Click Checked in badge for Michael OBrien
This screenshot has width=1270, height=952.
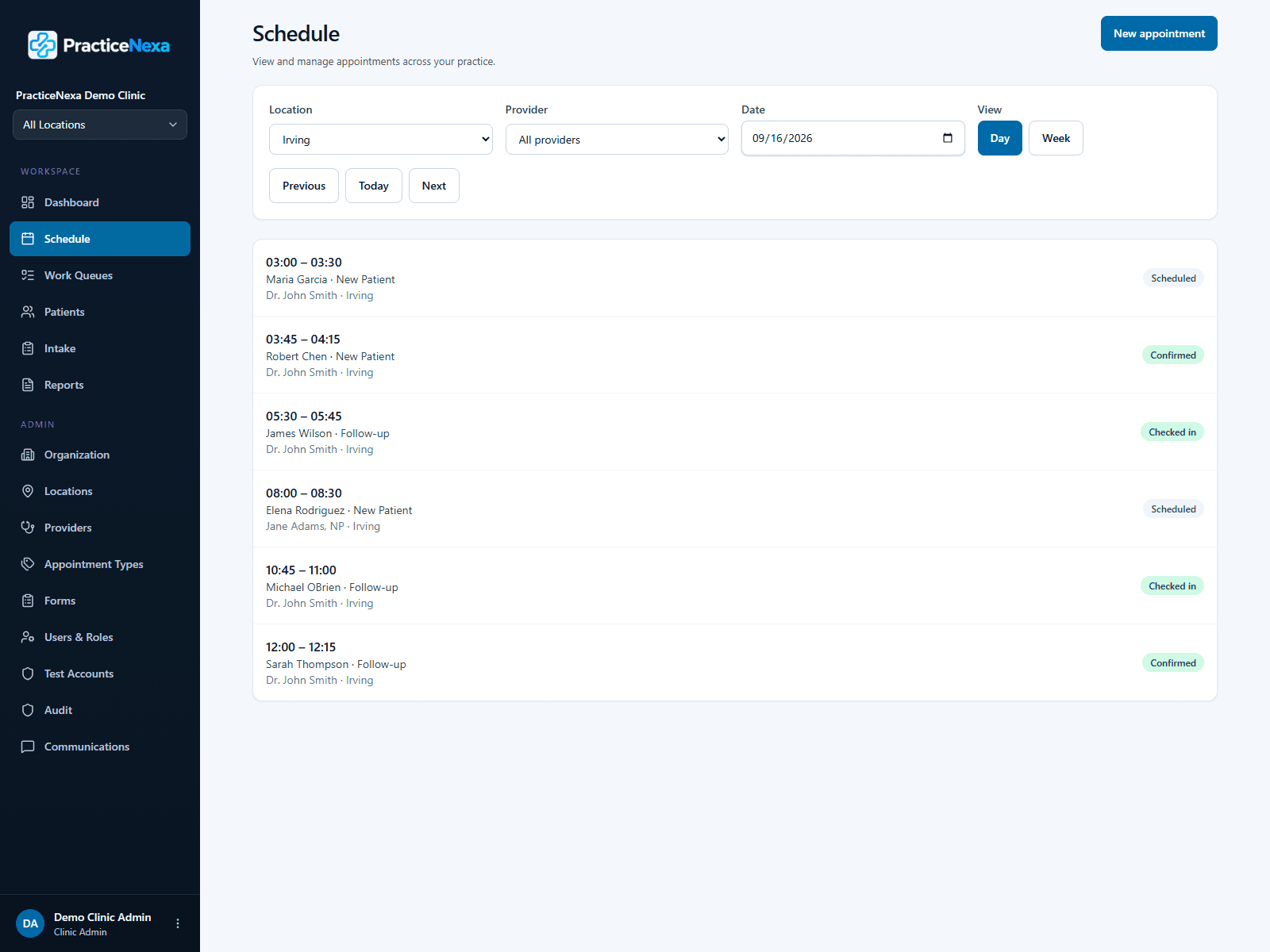(1172, 586)
